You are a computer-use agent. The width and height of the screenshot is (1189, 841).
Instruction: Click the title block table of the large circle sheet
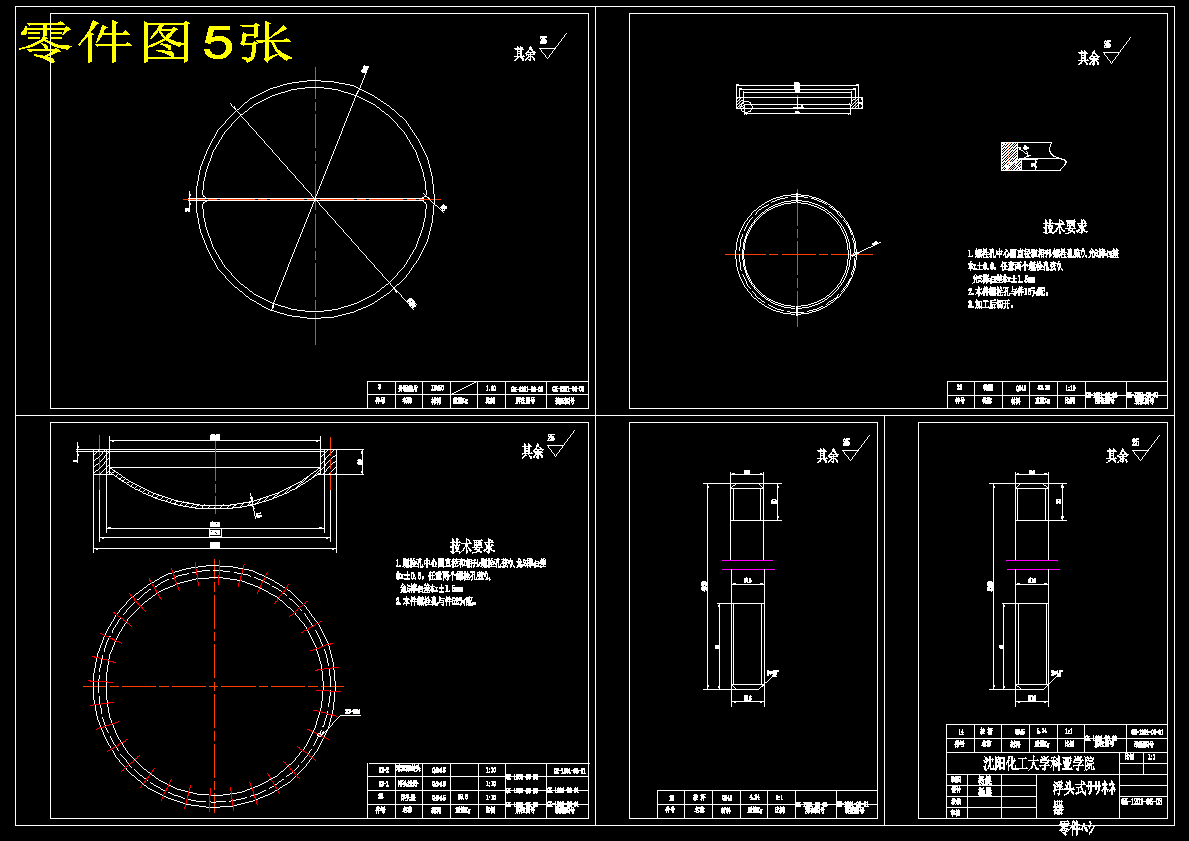click(x=478, y=394)
